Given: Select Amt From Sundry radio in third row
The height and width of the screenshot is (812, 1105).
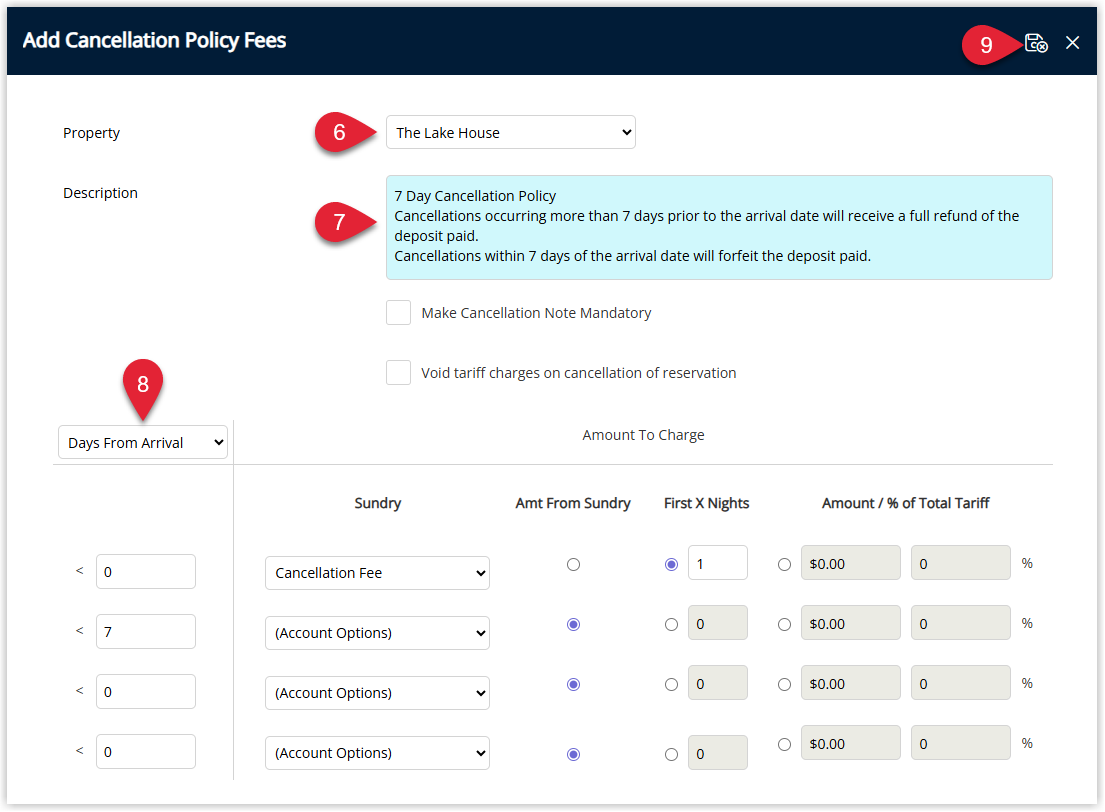Looking at the screenshot, I should tap(574, 684).
